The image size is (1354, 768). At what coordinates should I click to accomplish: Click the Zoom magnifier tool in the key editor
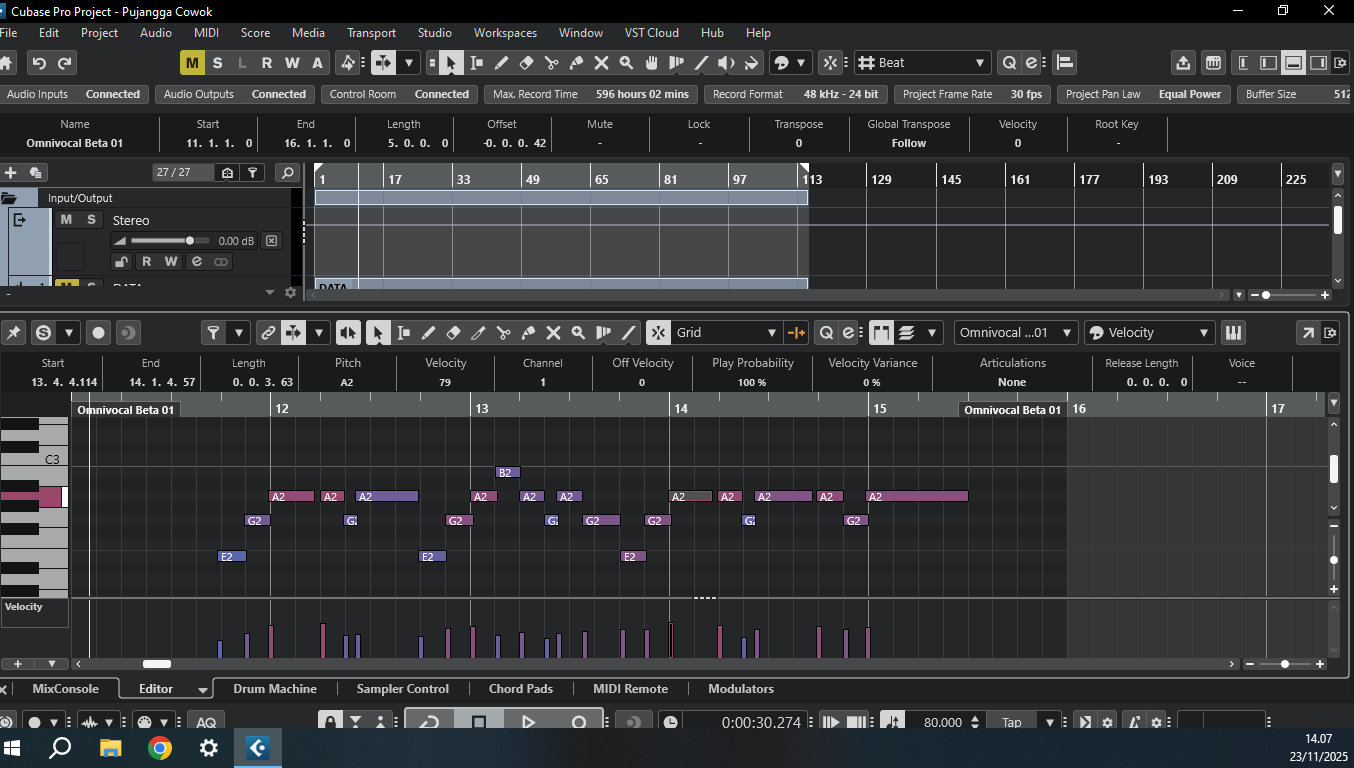click(578, 333)
